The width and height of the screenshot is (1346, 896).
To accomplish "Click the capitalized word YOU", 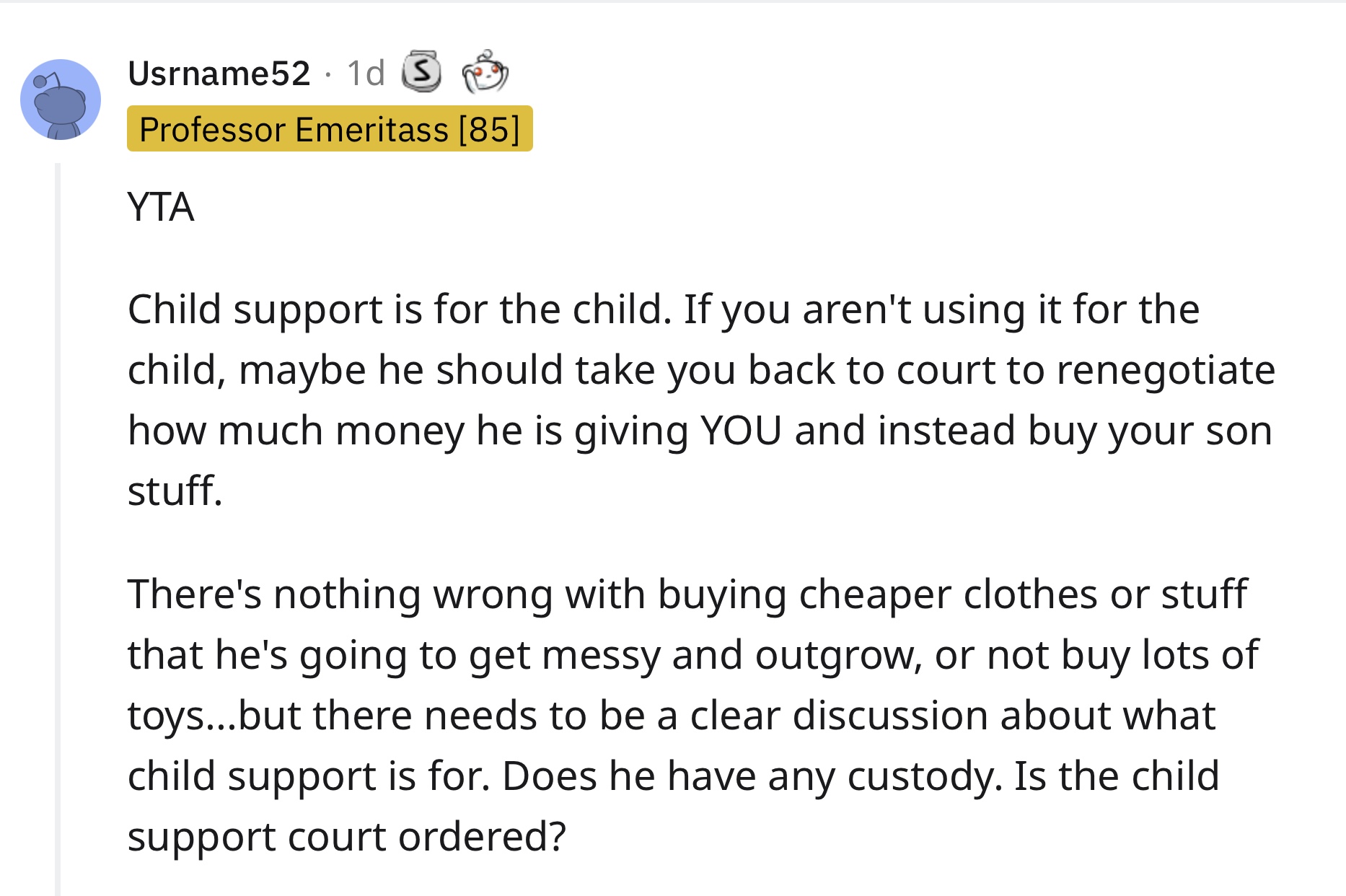I will (741, 431).
